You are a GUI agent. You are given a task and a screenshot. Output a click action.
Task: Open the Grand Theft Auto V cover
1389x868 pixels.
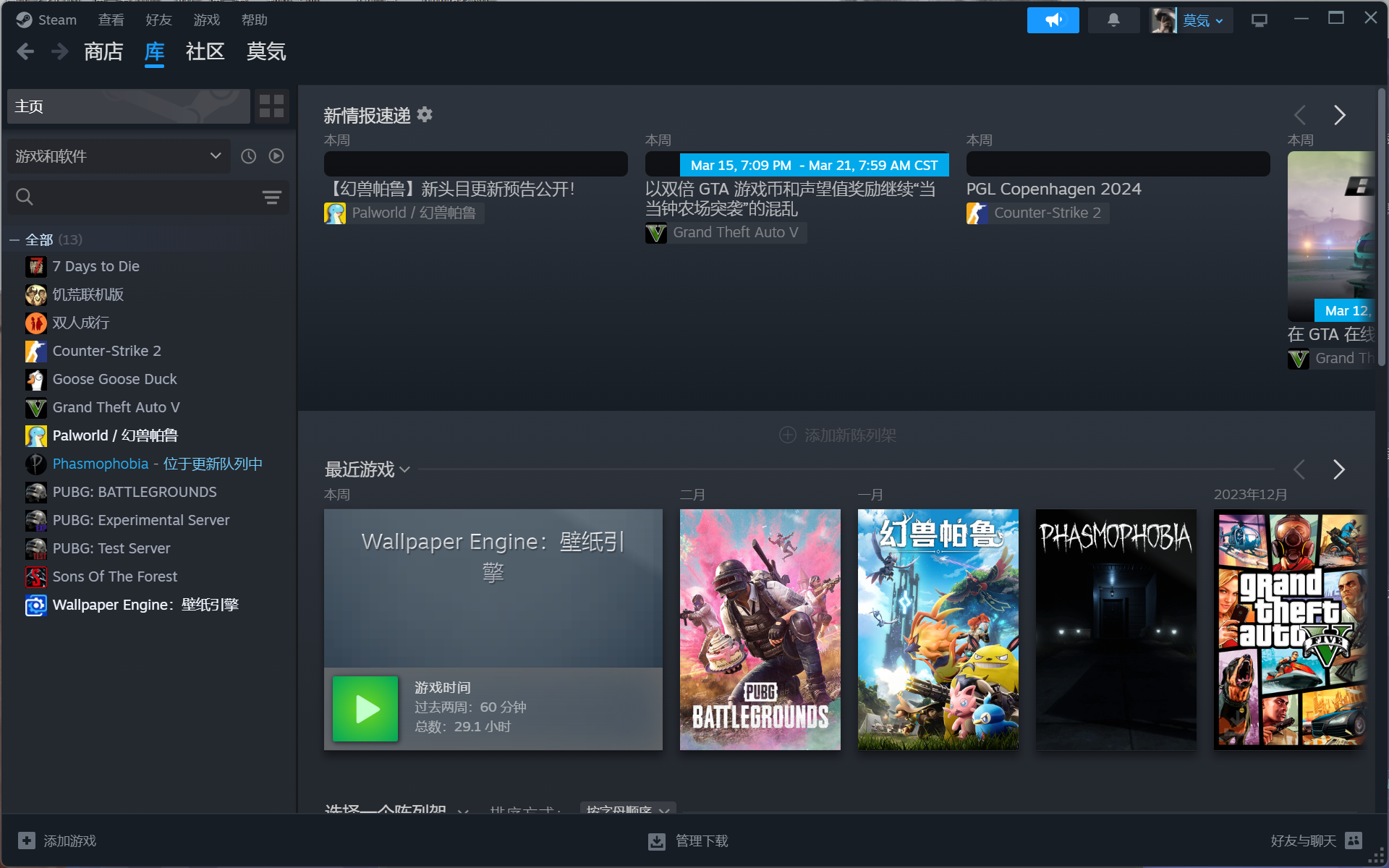tap(1291, 629)
